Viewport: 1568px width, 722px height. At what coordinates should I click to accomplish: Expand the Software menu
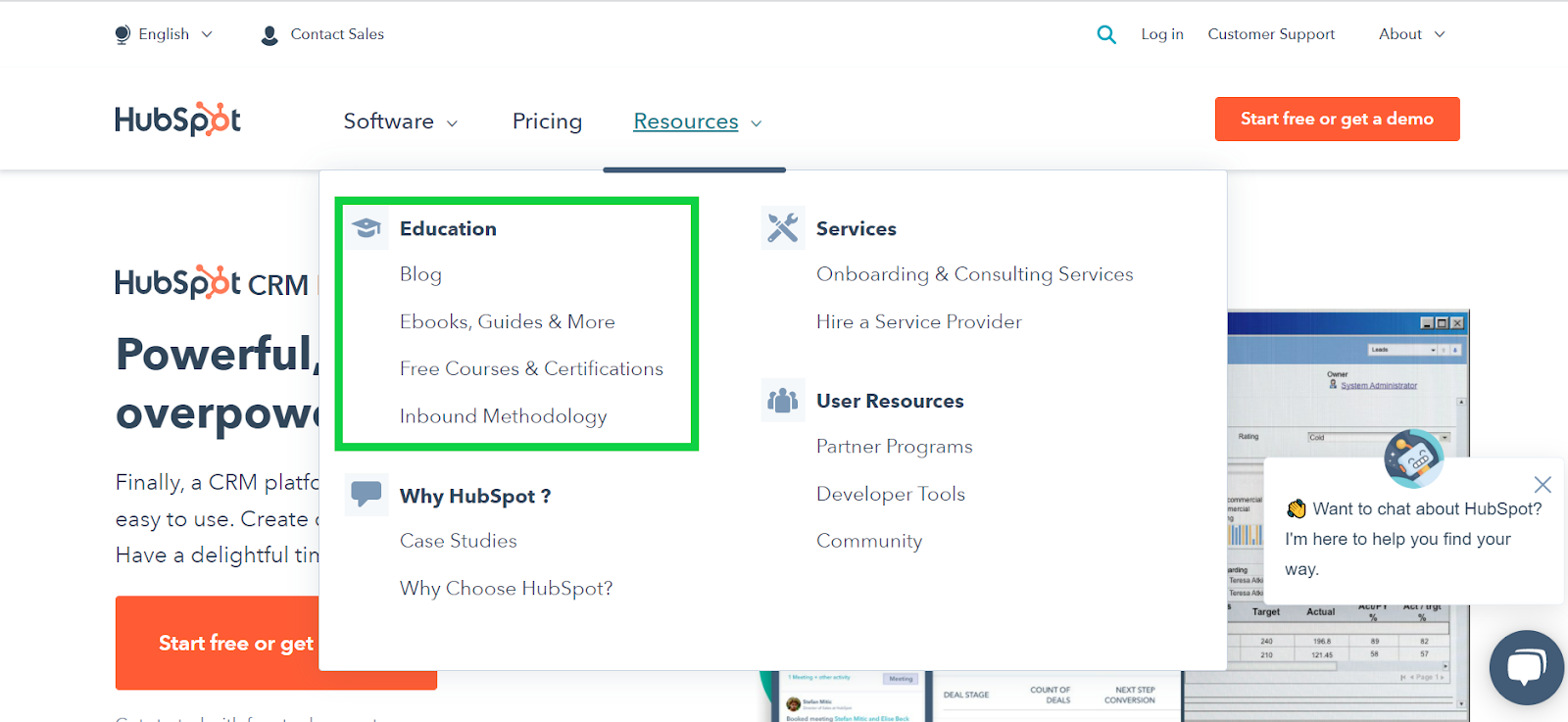(x=400, y=121)
